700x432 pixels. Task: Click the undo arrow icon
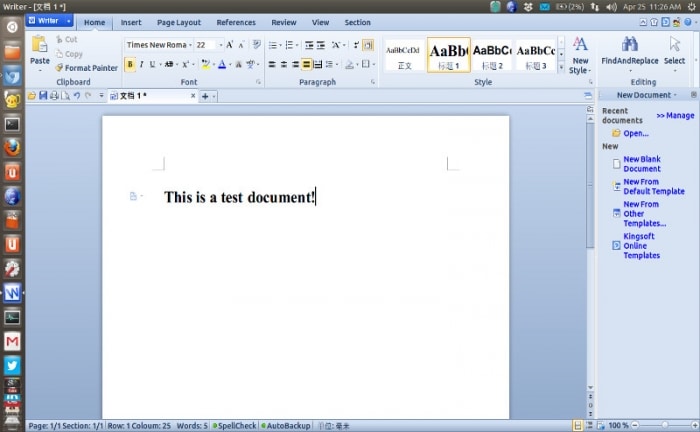[x=77, y=96]
